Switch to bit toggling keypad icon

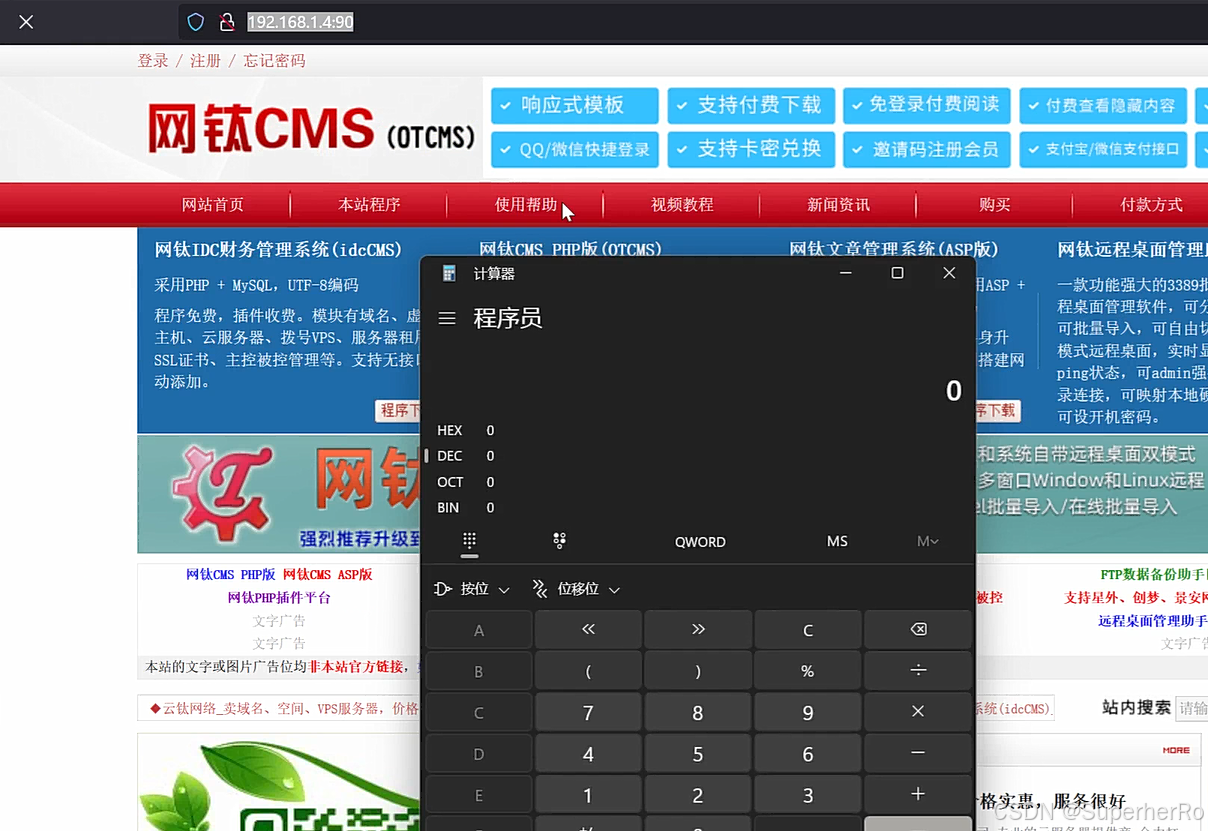(x=559, y=541)
